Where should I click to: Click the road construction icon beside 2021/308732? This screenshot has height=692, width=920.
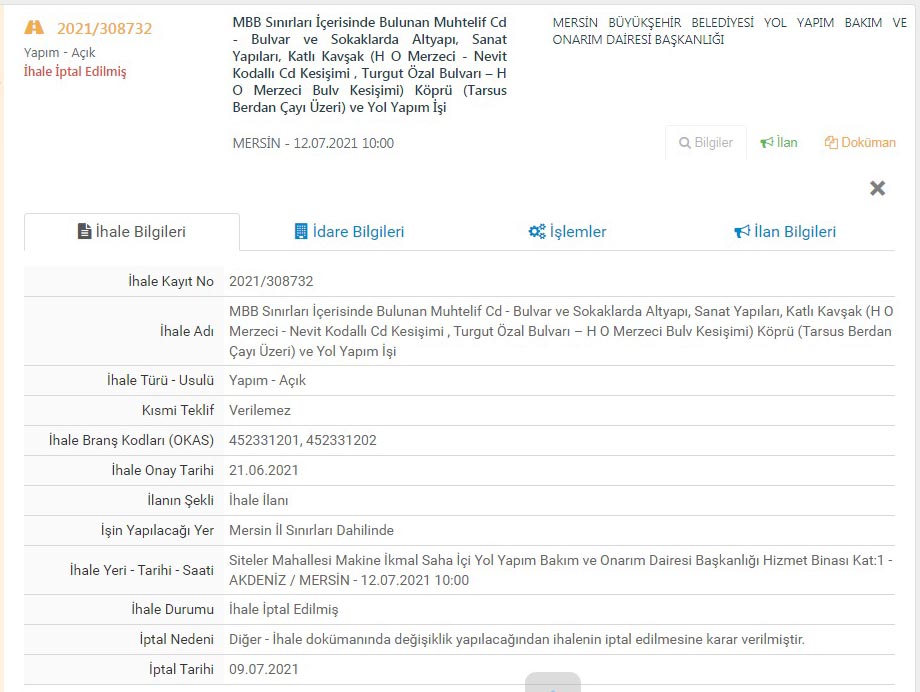pos(34,27)
